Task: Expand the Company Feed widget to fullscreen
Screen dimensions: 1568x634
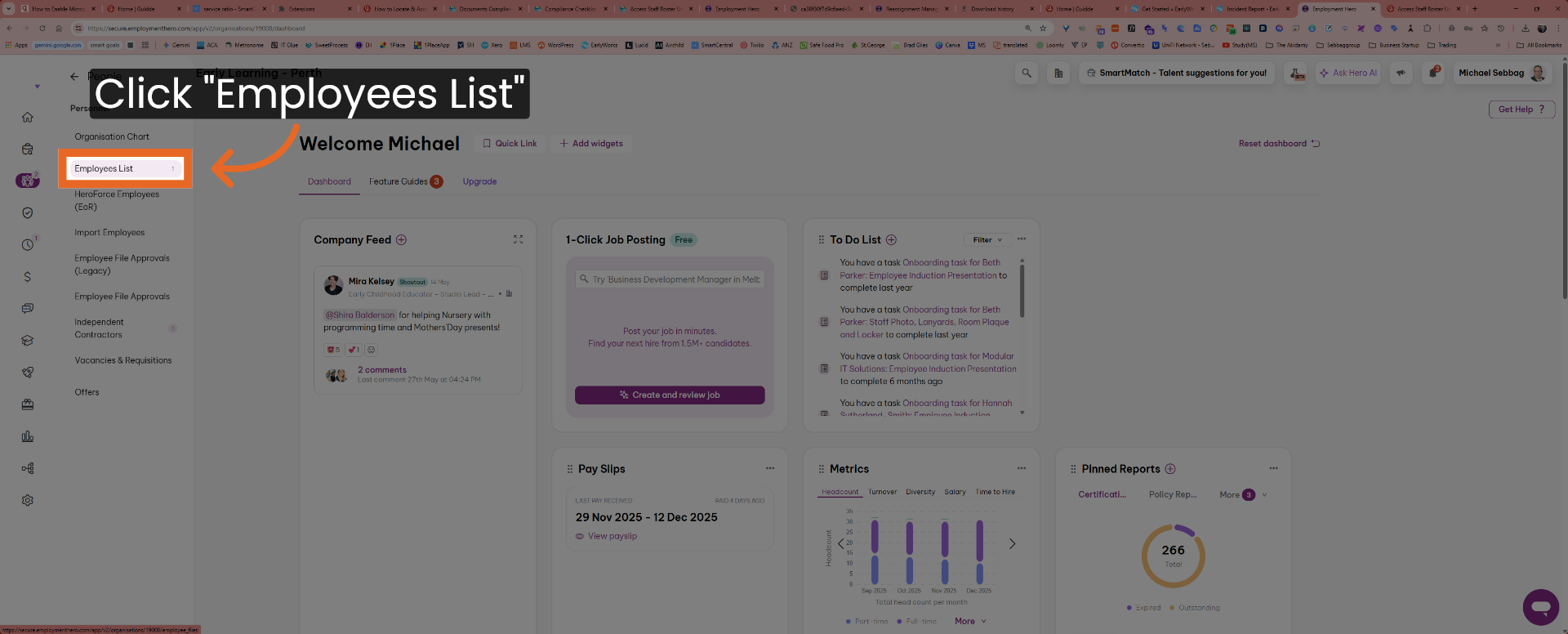Action: click(x=518, y=239)
